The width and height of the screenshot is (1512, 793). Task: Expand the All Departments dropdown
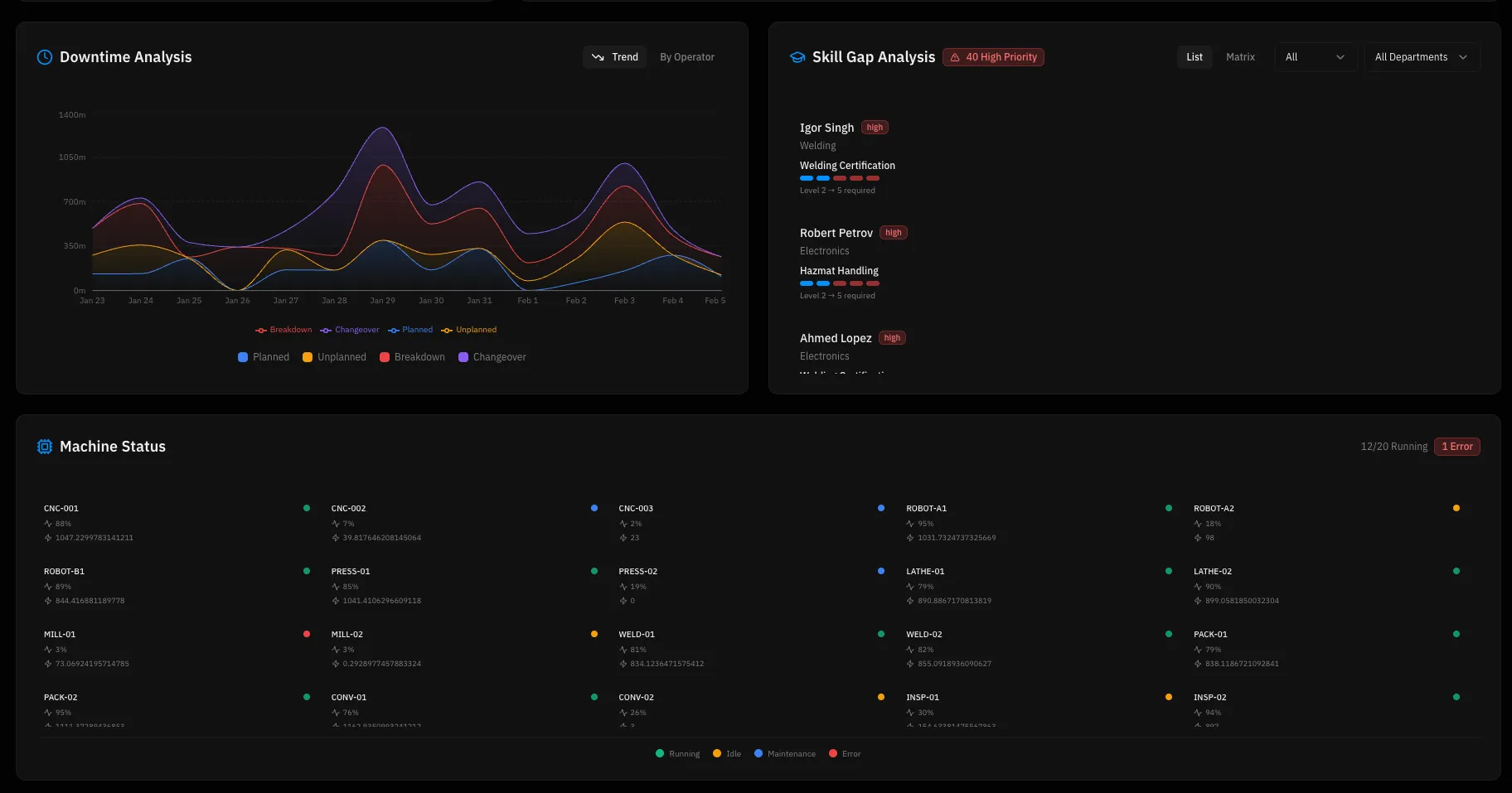click(1421, 56)
